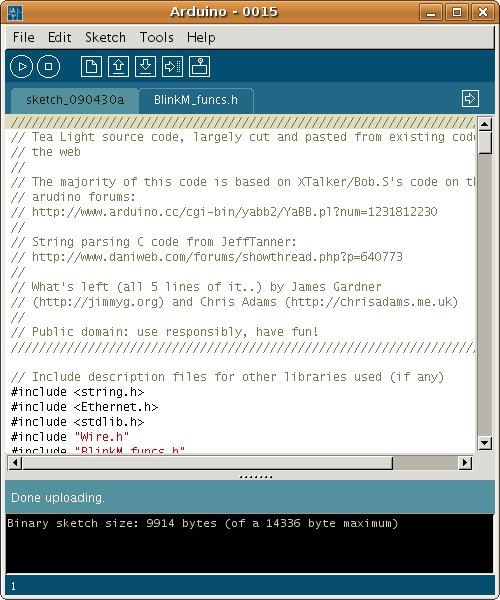Image resolution: width=500 pixels, height=600 pixels.
Task: Minimize the Arduino window
Action: click(431, 13)
